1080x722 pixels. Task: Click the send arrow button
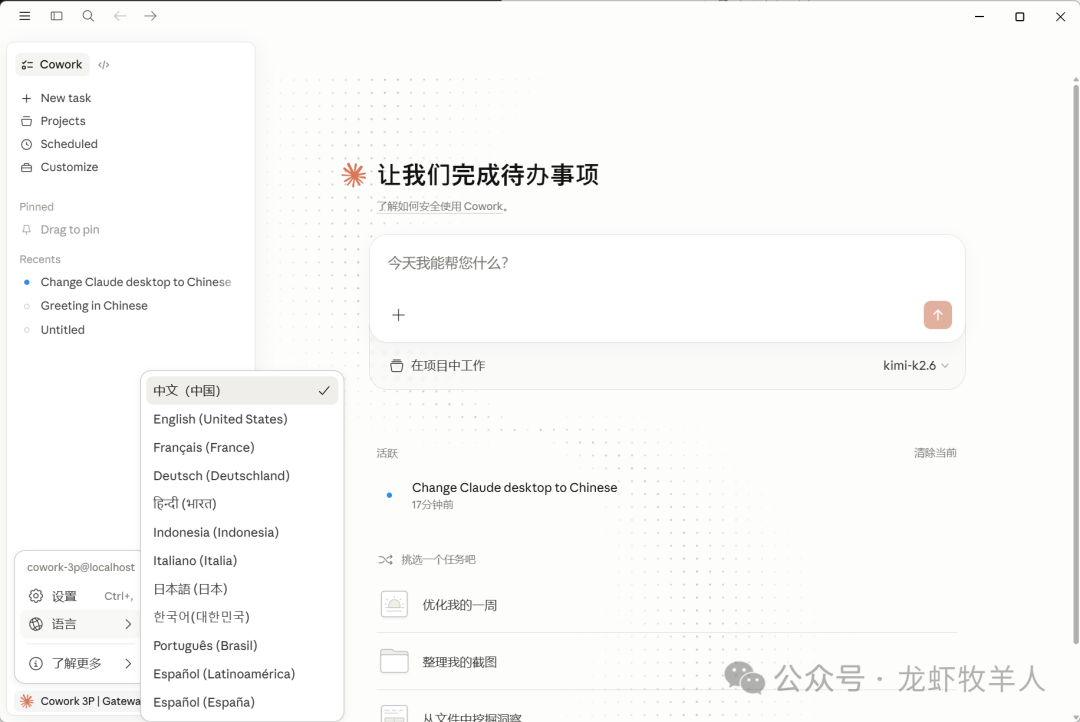click(x=937, y=315)
